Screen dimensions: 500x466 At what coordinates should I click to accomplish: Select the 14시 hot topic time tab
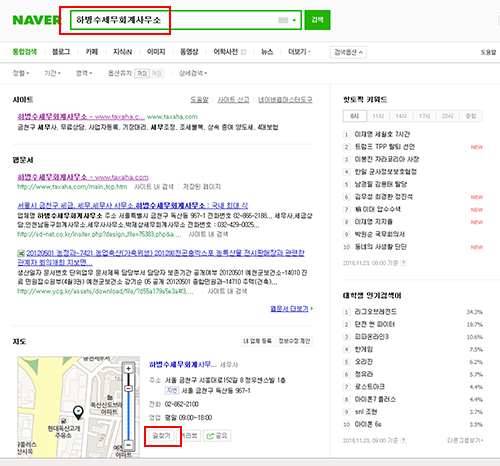401,116
